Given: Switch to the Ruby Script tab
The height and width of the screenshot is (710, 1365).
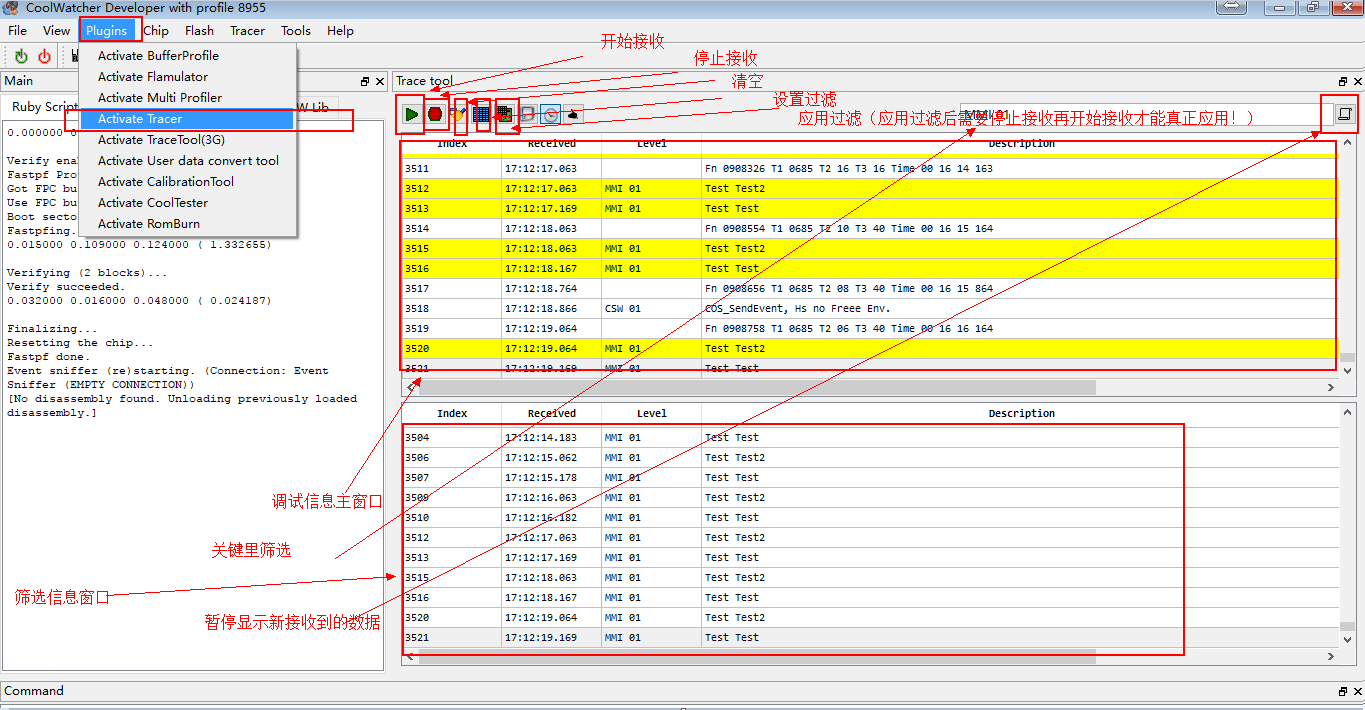Looking at the screenshot, I should tap(43, 107).
